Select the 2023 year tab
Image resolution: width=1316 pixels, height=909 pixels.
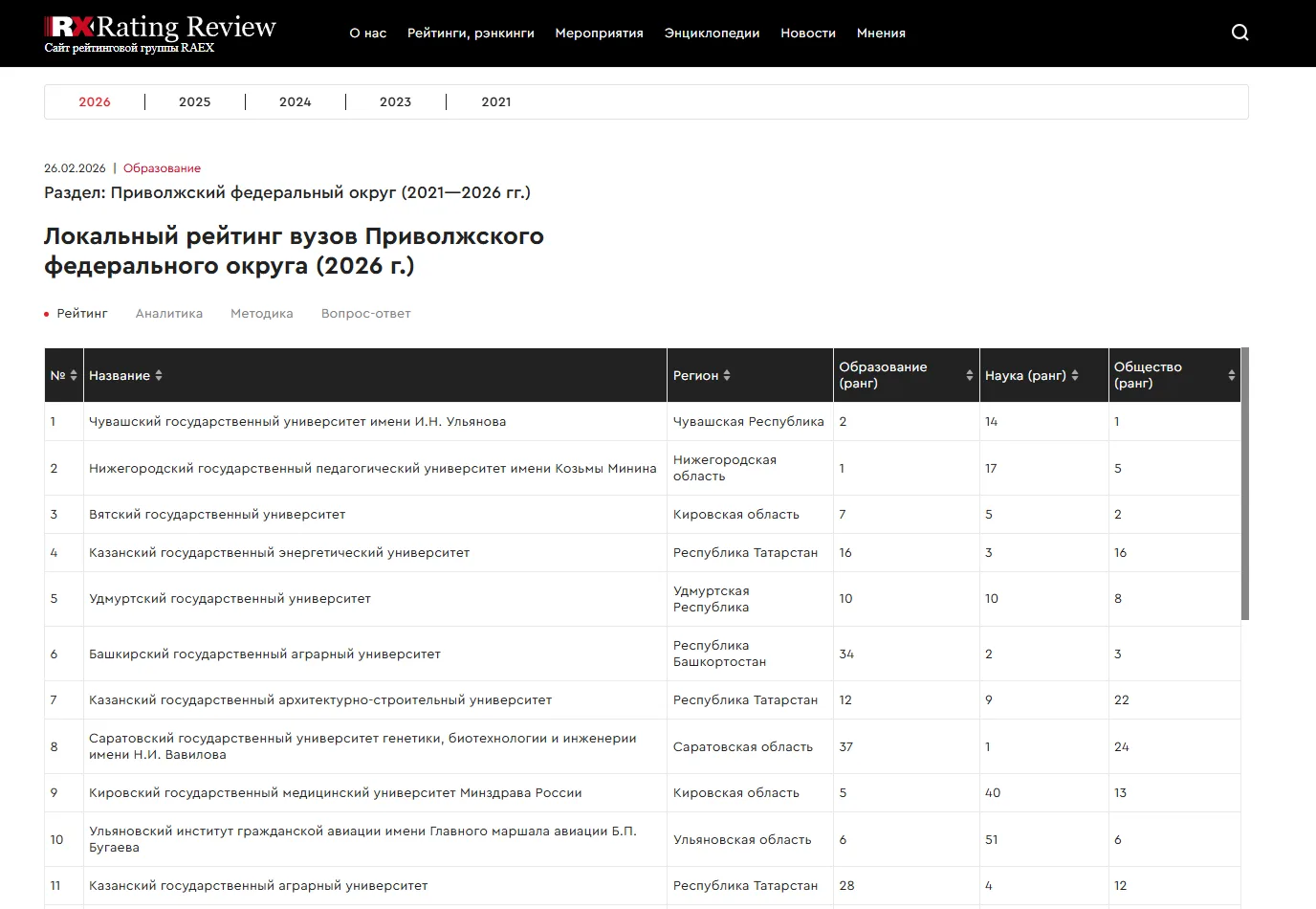click(395, 101)
